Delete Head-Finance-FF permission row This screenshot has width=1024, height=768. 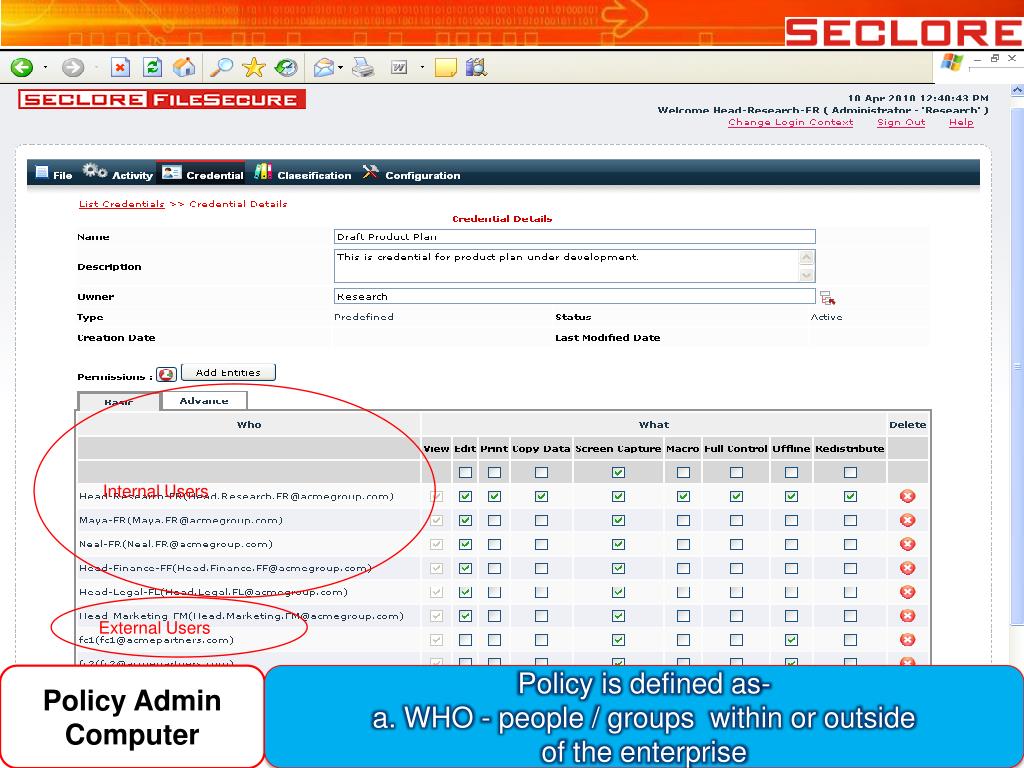(x=907, y=568)
